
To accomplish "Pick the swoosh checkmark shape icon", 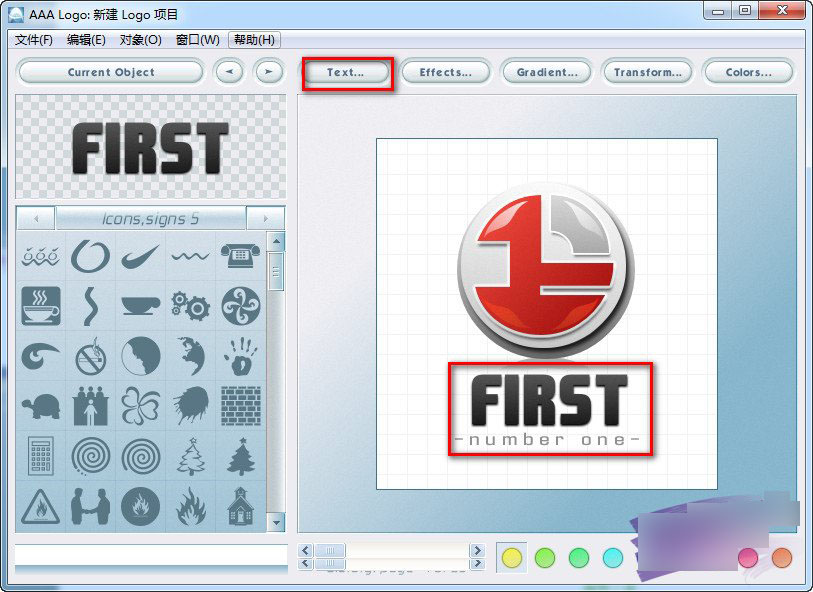I will (x=140, y=256).
